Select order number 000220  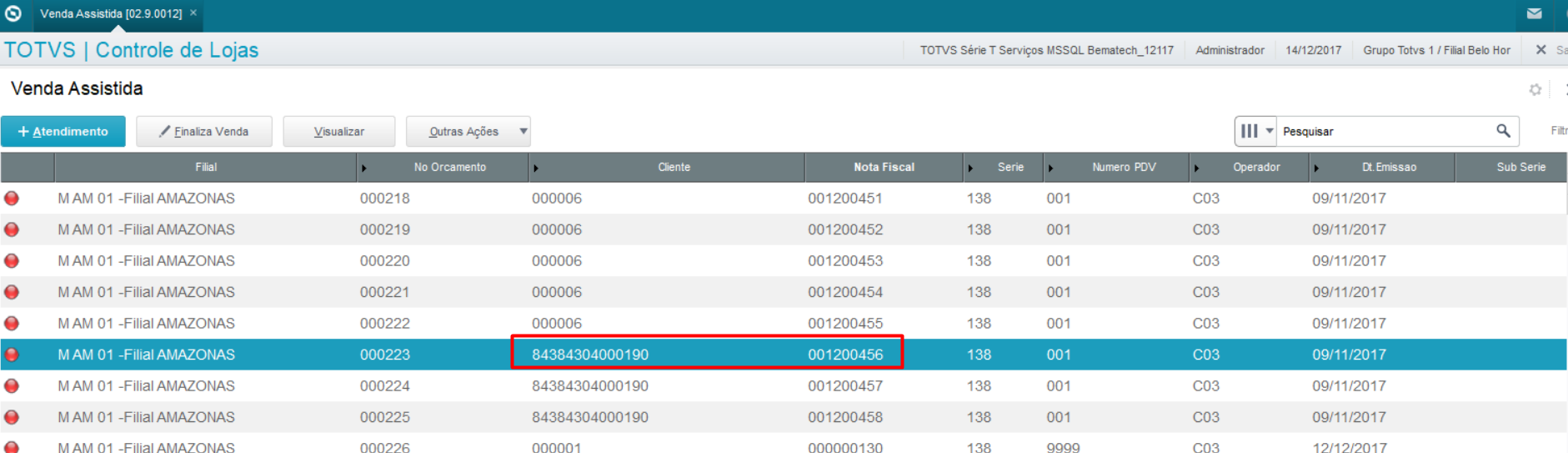tap(385, 261)
